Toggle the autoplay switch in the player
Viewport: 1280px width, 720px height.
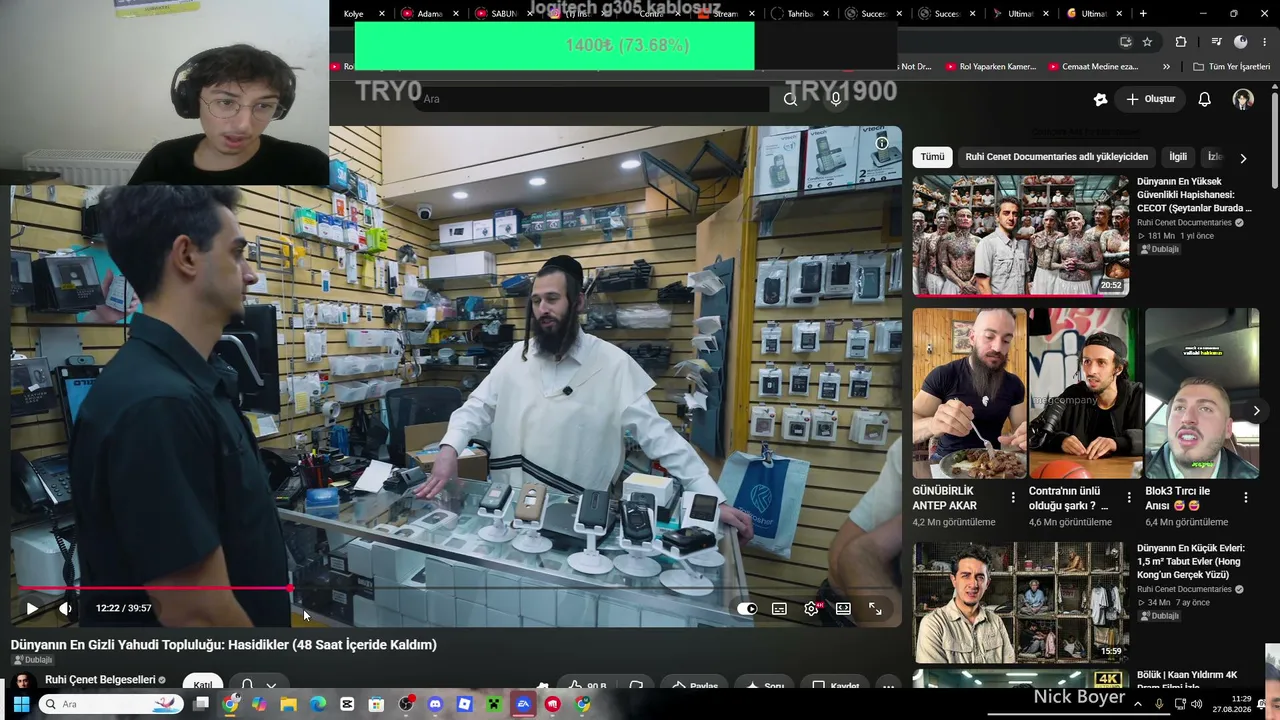(x=747, y=608)
